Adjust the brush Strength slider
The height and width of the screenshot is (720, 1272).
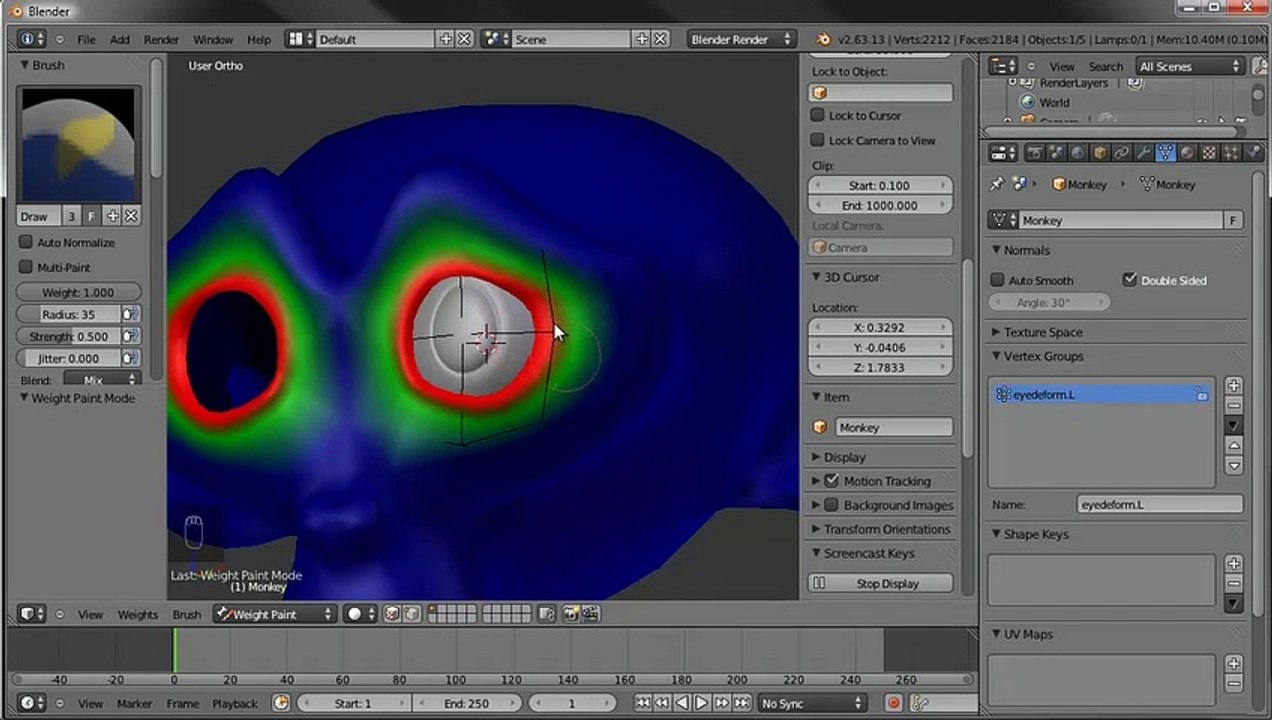(69, 336)
